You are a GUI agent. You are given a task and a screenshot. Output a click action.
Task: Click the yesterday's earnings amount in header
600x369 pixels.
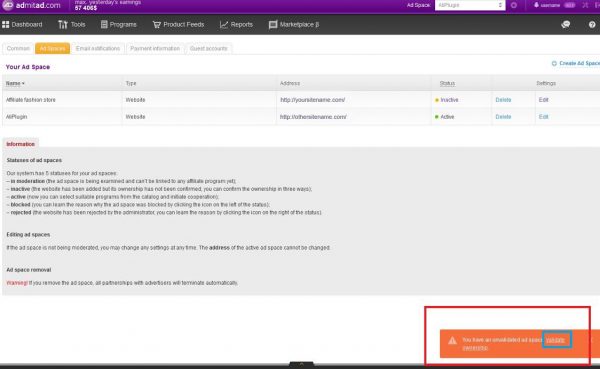coord(86,8)
